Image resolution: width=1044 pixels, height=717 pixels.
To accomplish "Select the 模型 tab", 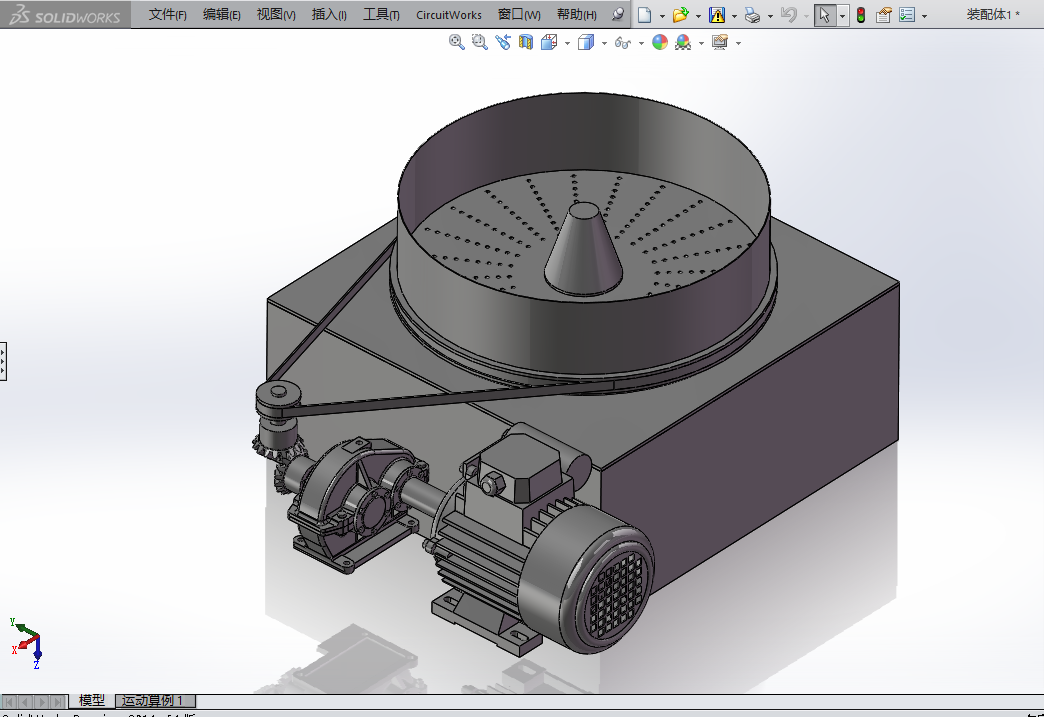I will tap(92, 701).
